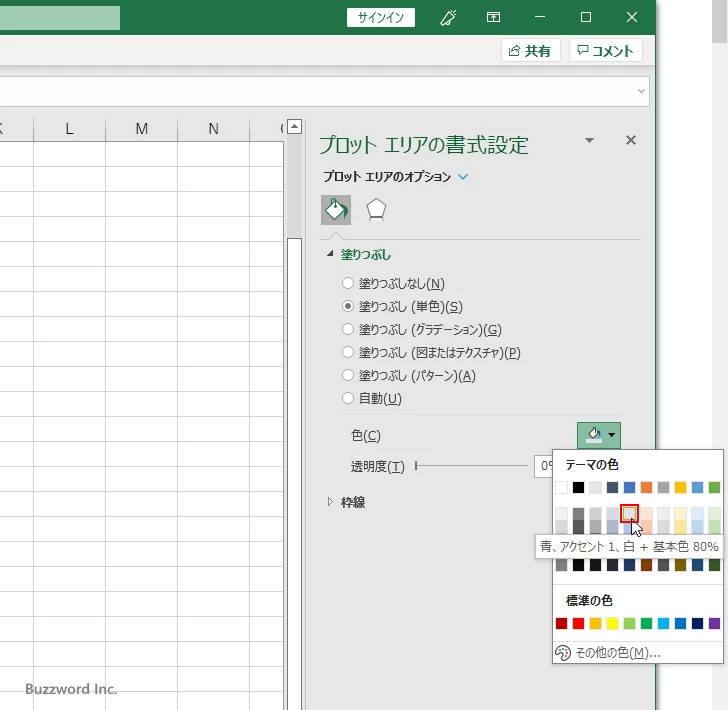Select 'No fill' (塗りつぶしなし) radio button
Image resolution: width=728 pixels, height=710 pixels.
[x=348, y=283]
